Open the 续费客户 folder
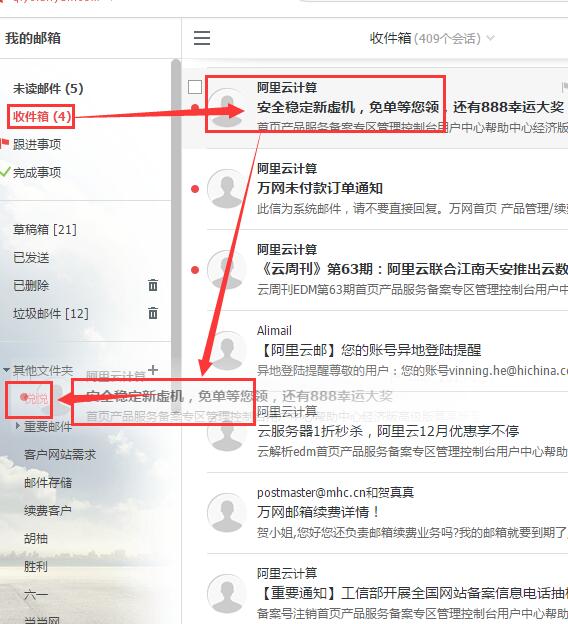Viewport: 568px width, 624px height. (x=48, y=511)
